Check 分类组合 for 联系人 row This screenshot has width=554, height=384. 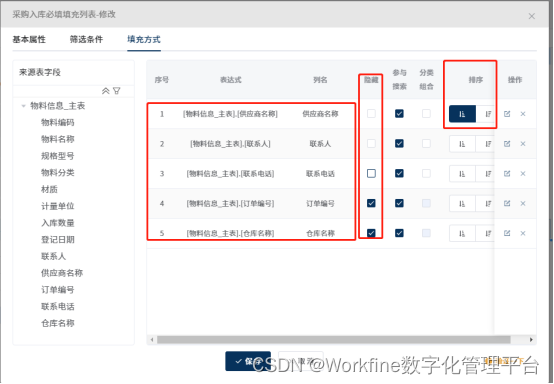[x=426, y=144]
